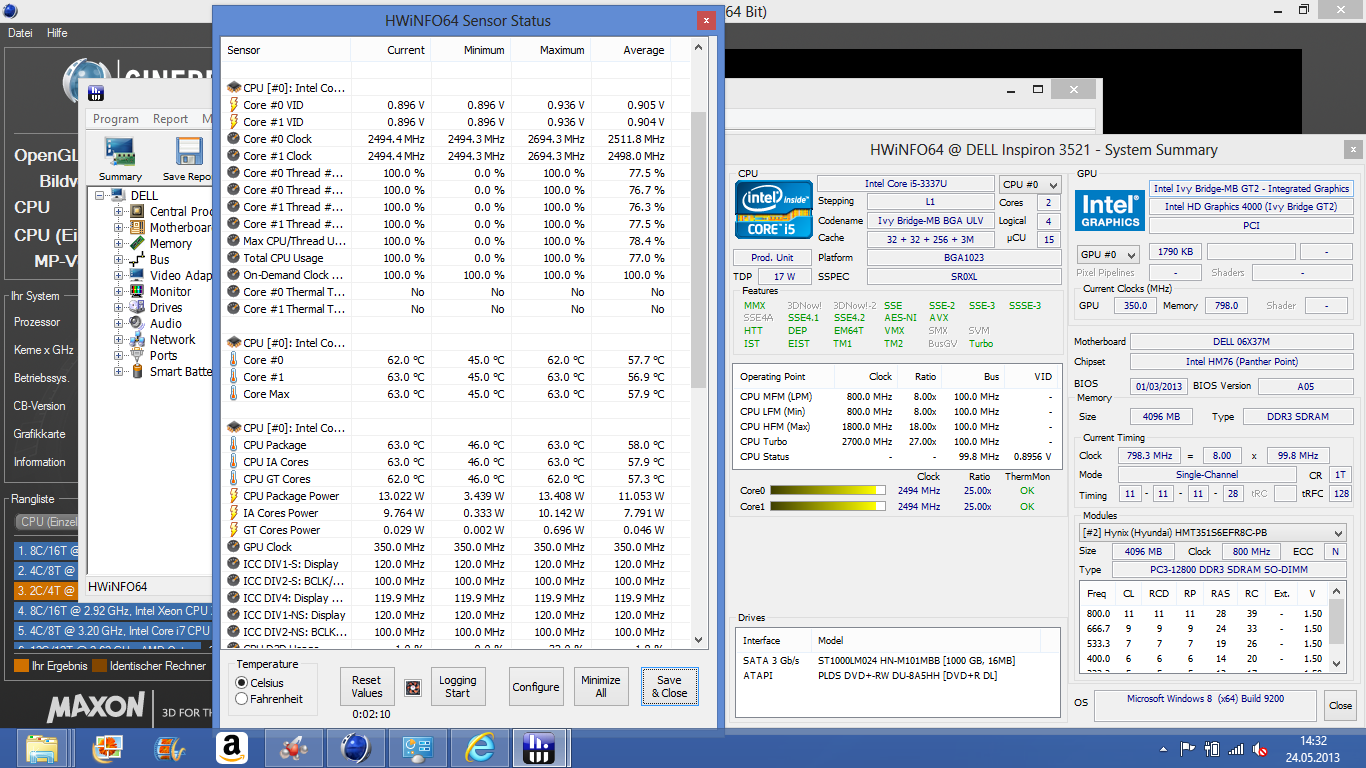Click the HWiNFO64 taskbar icon

pyautogui.click(x=540, y=748)
